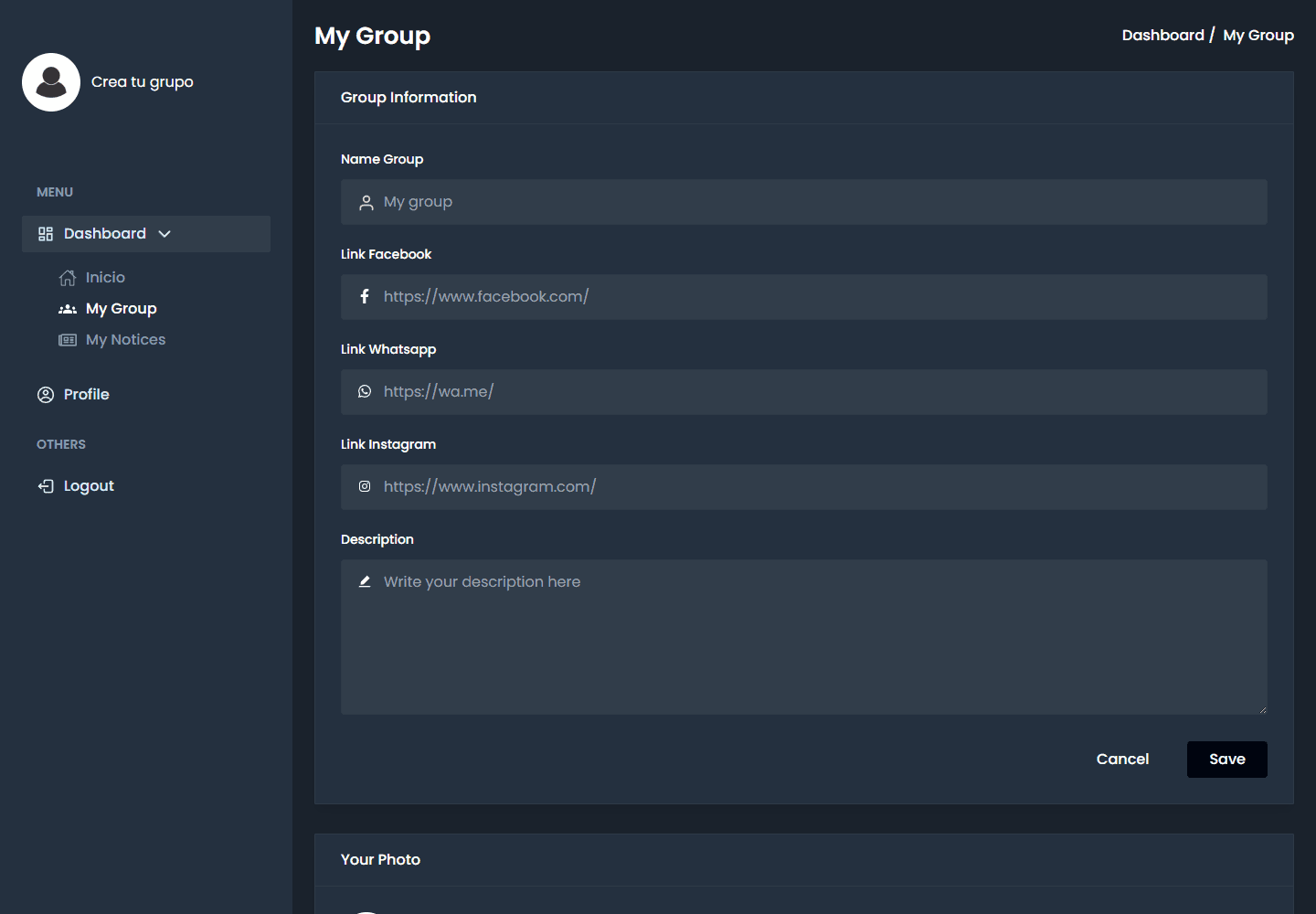
Task: Open My Notices in the sidebar
Action: pos(126,340)
